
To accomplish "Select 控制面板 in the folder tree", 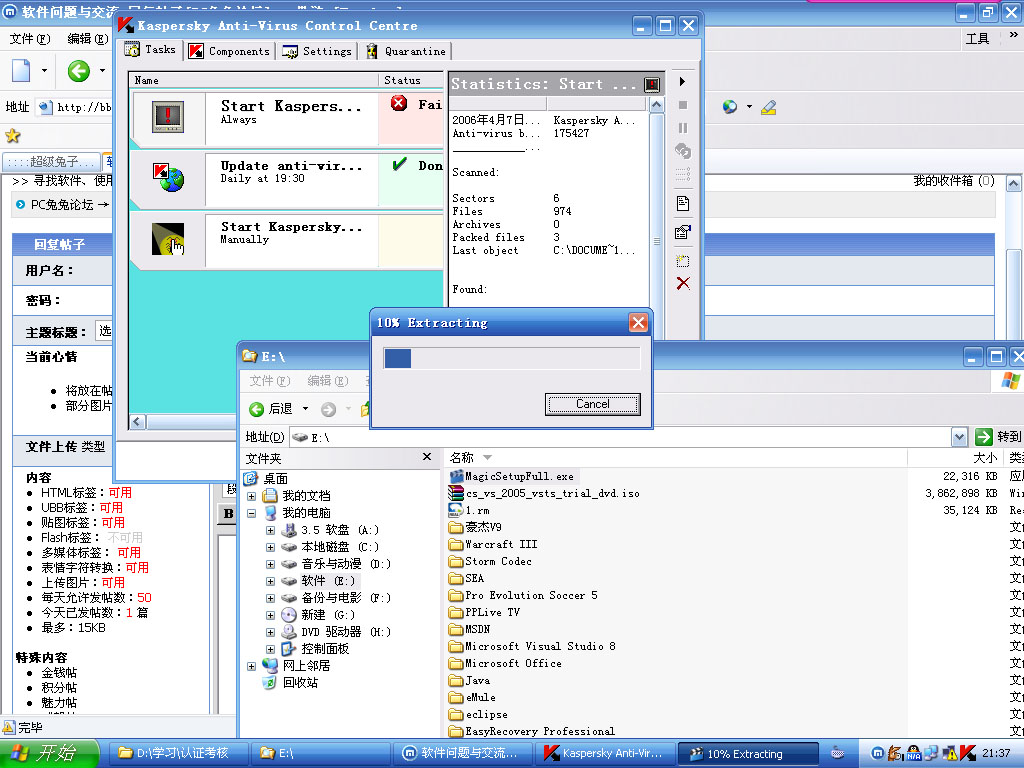I will (x=325, y=649).
